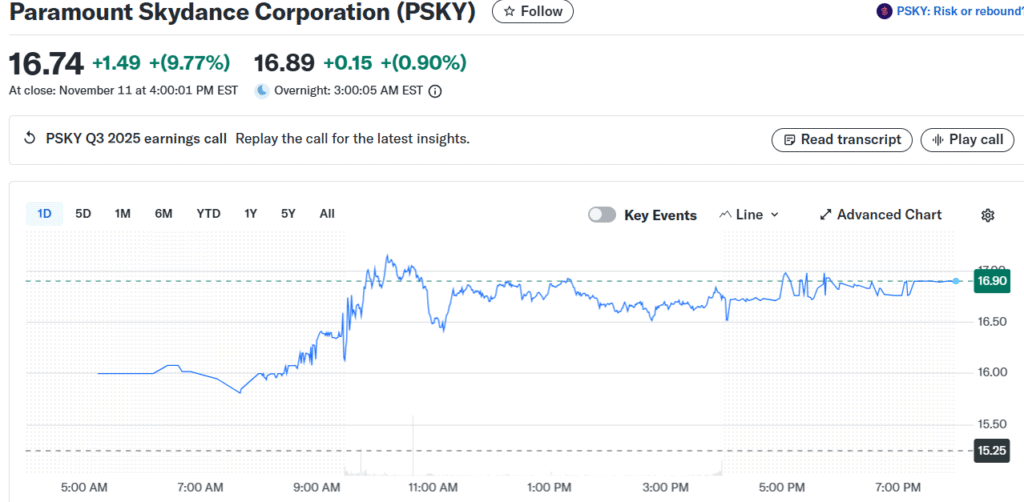Click the 15.25 previous close marker

992,451
